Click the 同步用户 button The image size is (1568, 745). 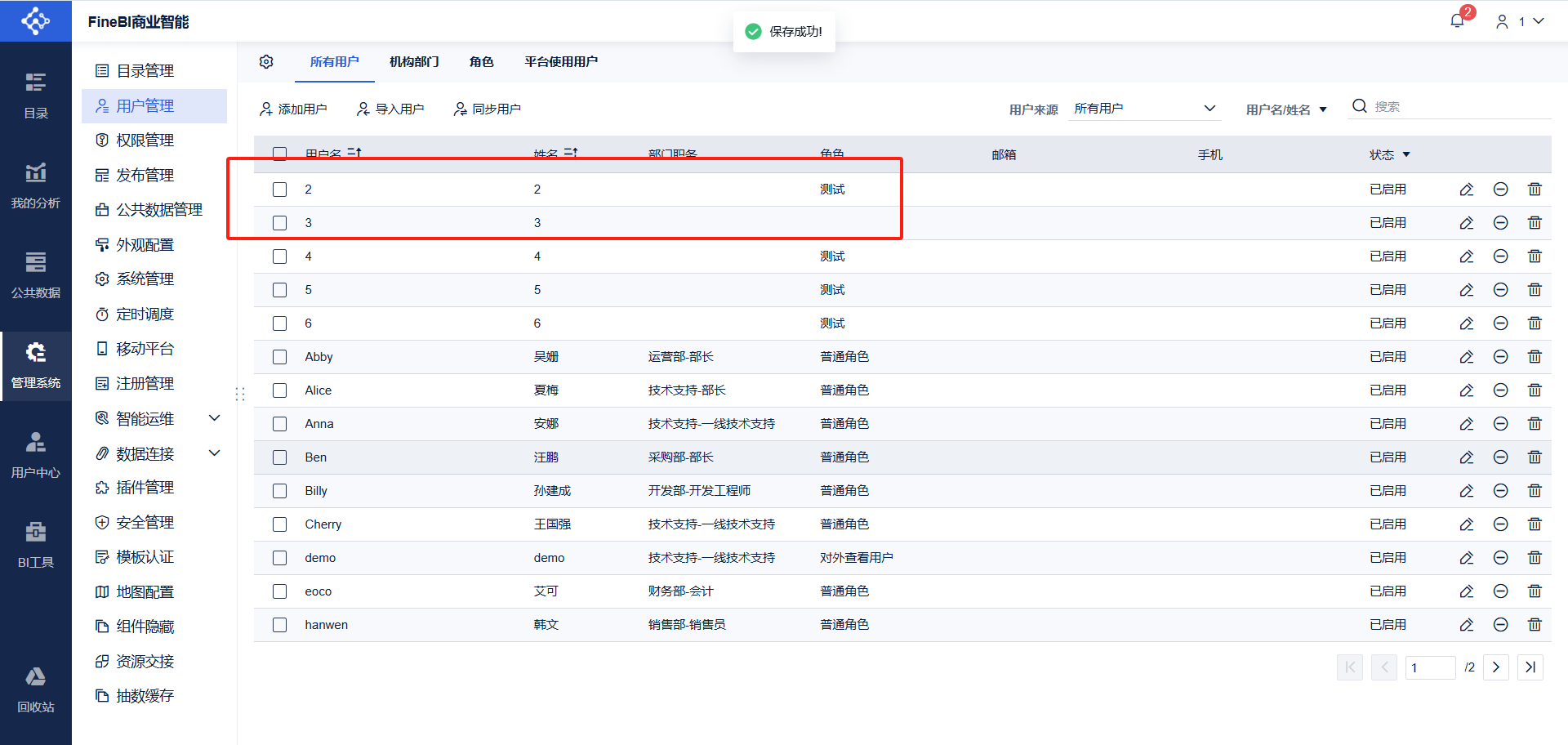tap(488, 109)
